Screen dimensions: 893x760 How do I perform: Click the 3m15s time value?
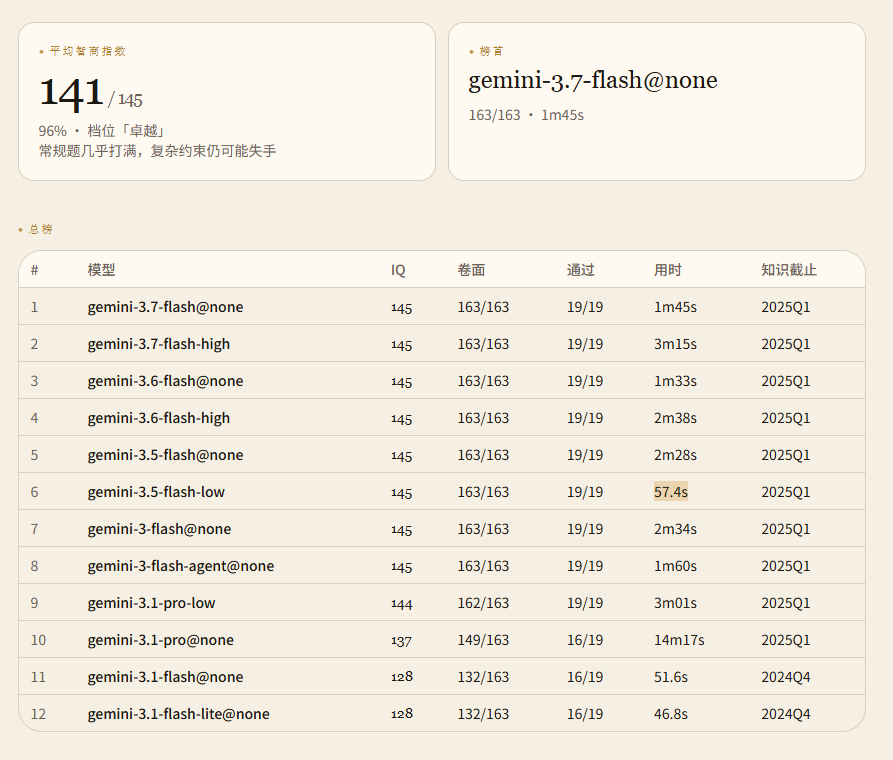(675, 344)
